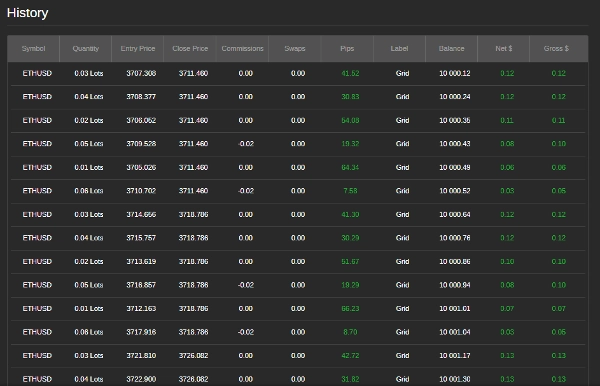Image resolution: width=600 pixels, height=386 pixels.
Task: Select the balance cell 10 001.17
Action: pyautogui.click(x=455, y=355)
